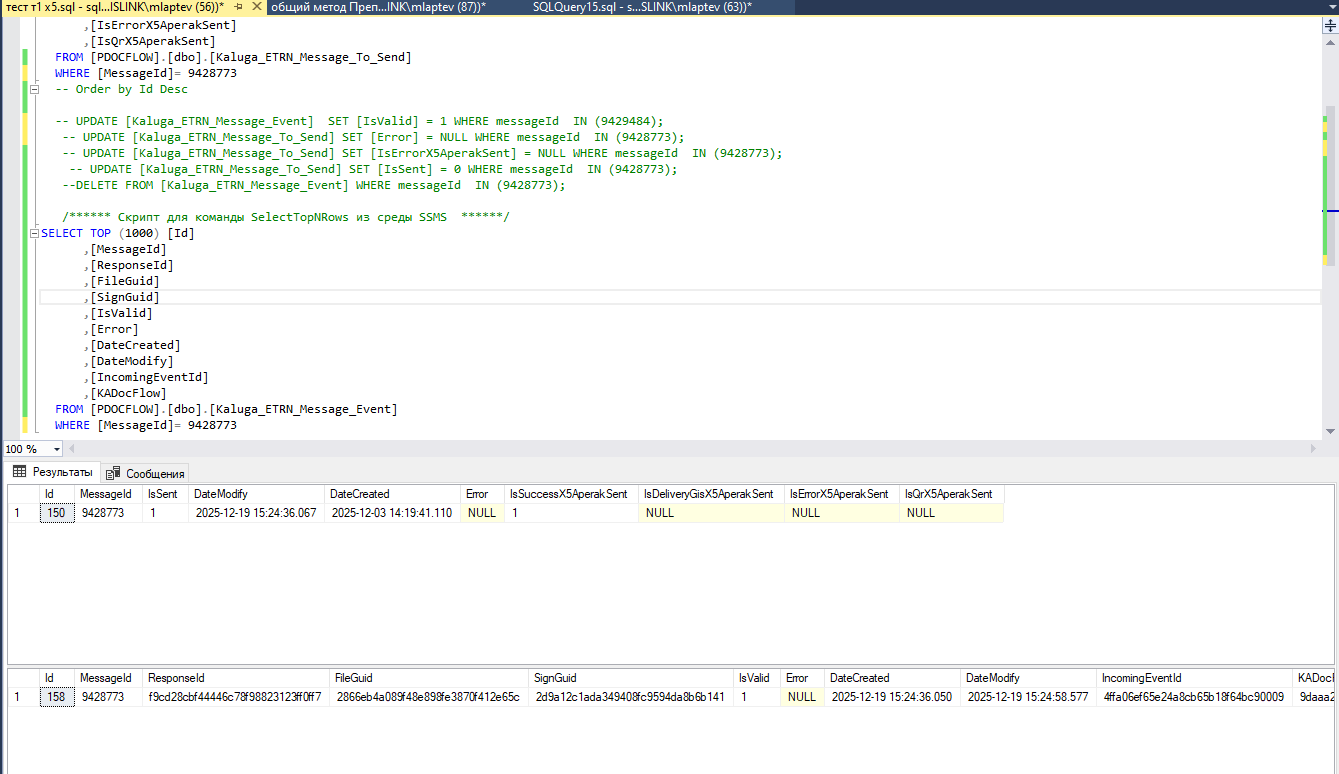Click the [ResponseId] line in the query editor
Image resolution: width=1339 pixels, height=774 pixels.
point(129,265)
